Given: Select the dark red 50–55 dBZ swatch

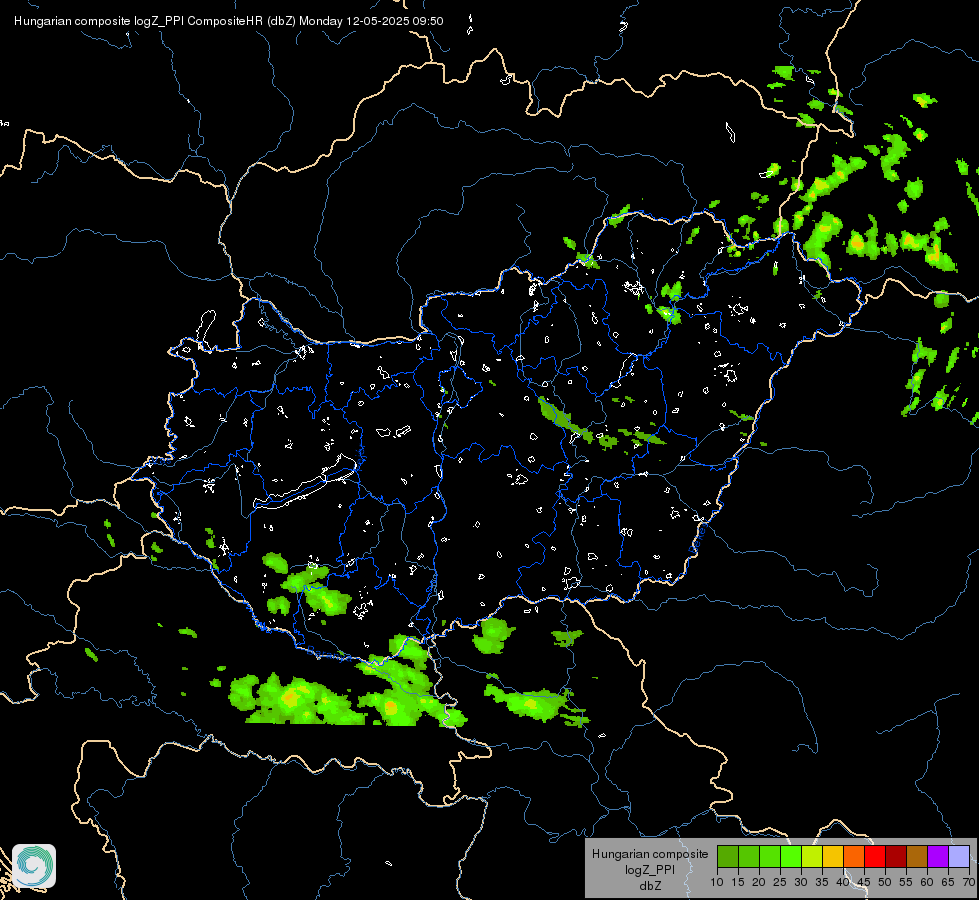Looking at the screenshot, I should (896, 857).
